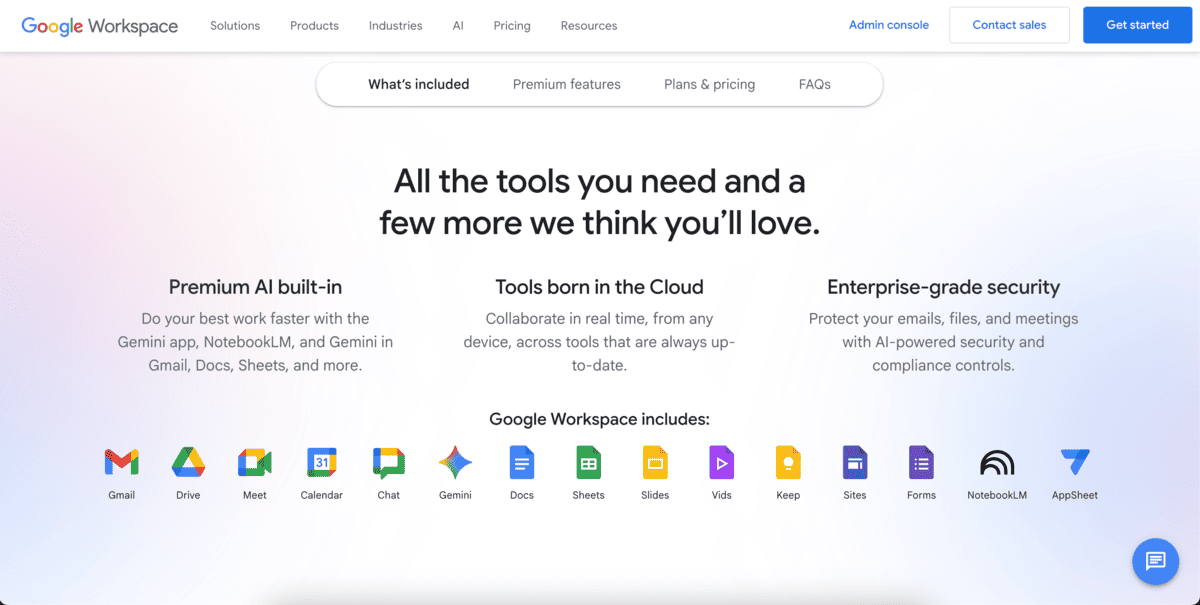Click the Google Vids icon
This screenshot has height=605, width=1200.
point(721,462)
